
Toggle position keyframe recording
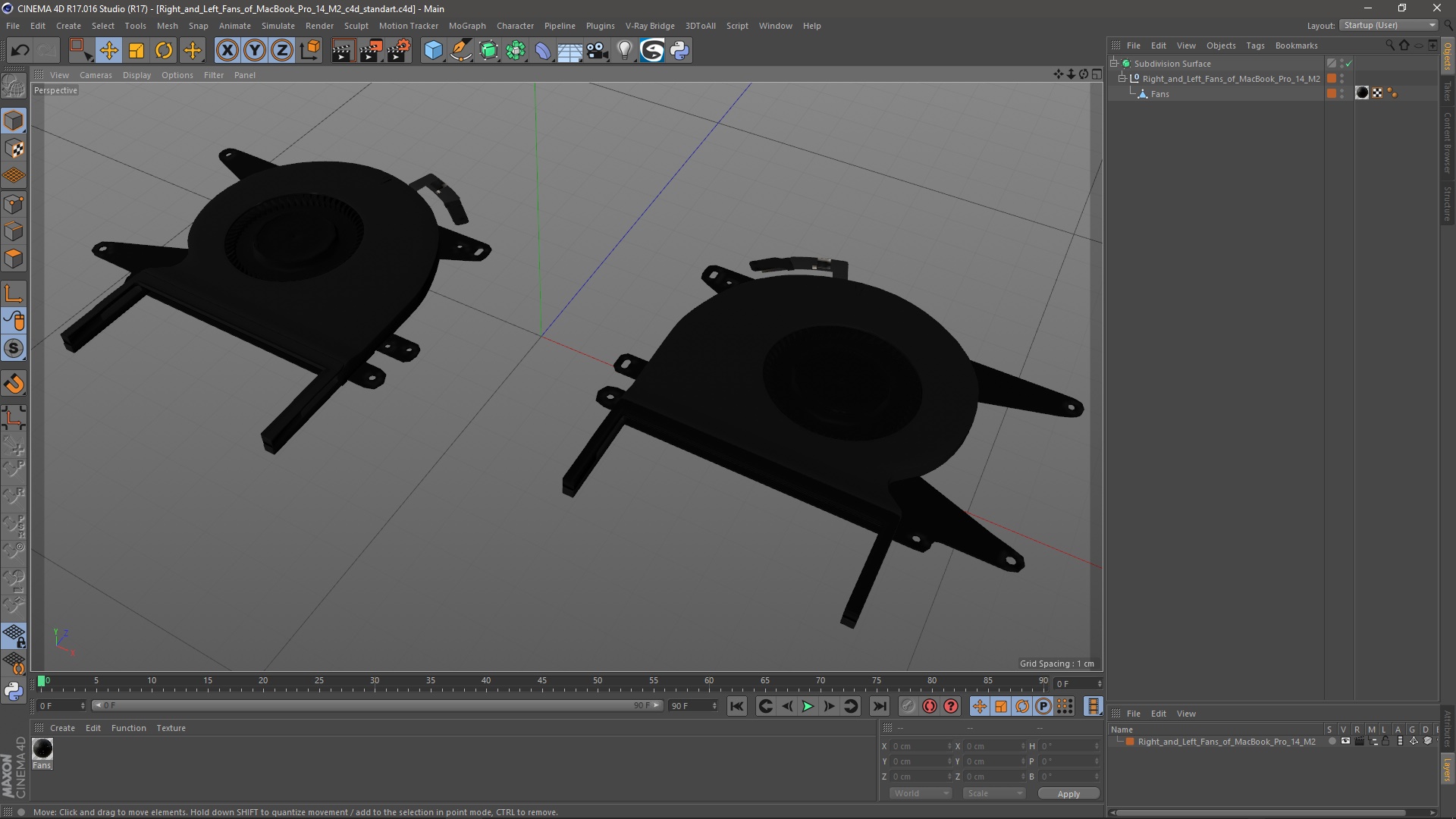pyautogui.click(x=979, y=707)
